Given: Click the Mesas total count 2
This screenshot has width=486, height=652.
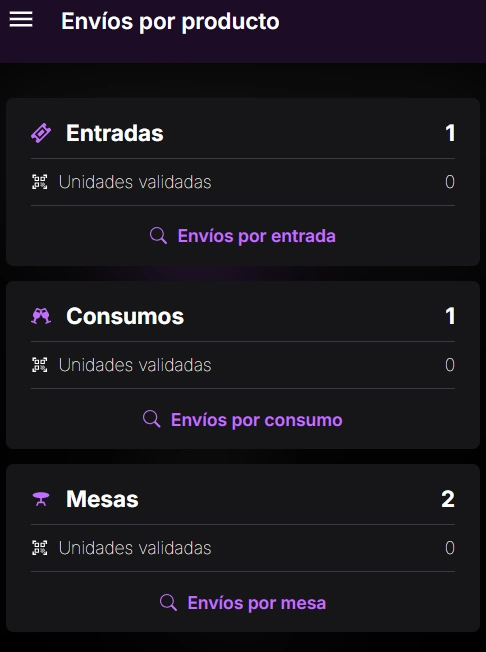Looking at the screenshot, I should click(x=448, y=499).
